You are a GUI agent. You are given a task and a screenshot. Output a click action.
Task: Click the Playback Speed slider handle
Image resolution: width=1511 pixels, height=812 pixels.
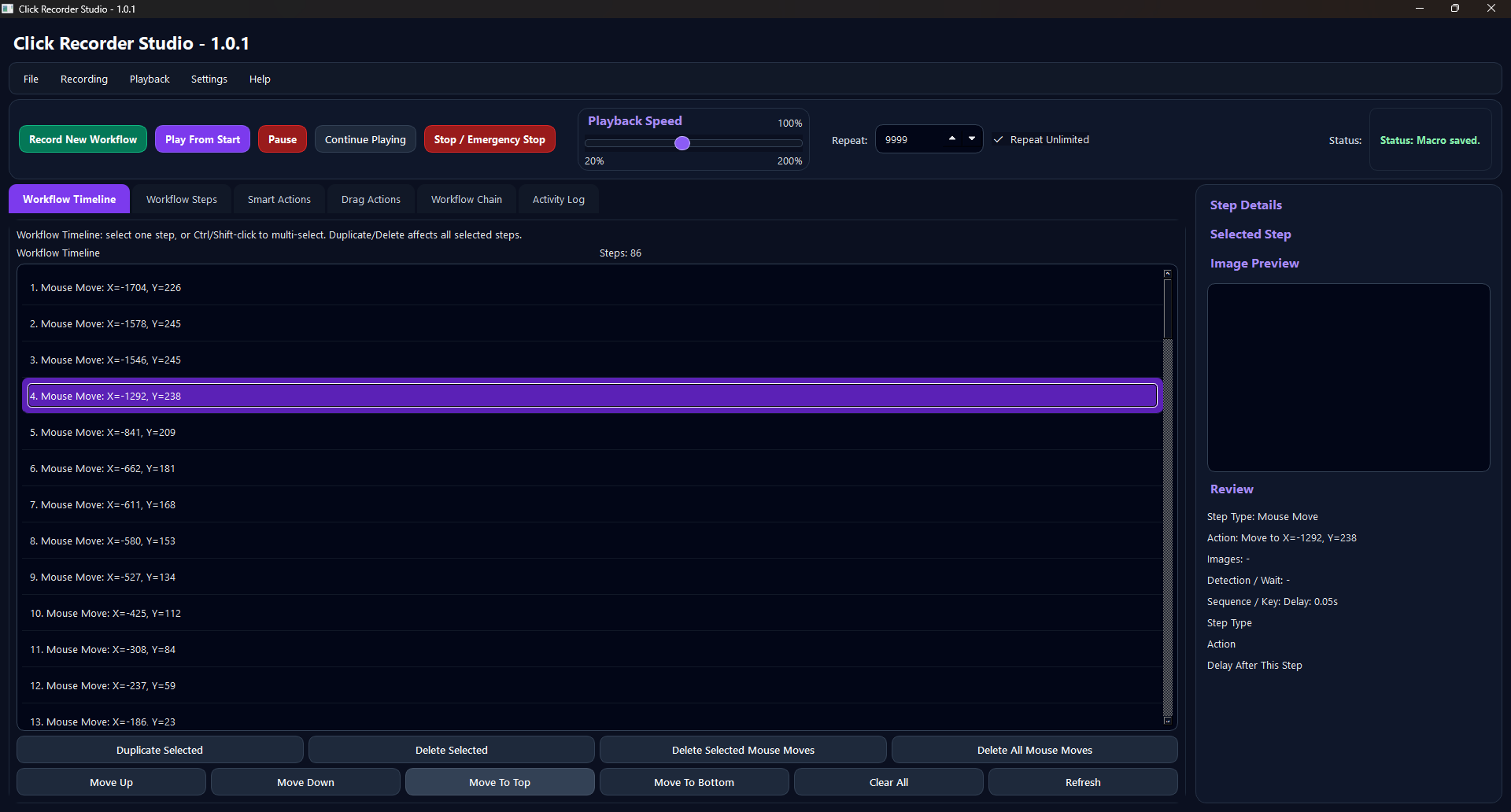[682, 143]
